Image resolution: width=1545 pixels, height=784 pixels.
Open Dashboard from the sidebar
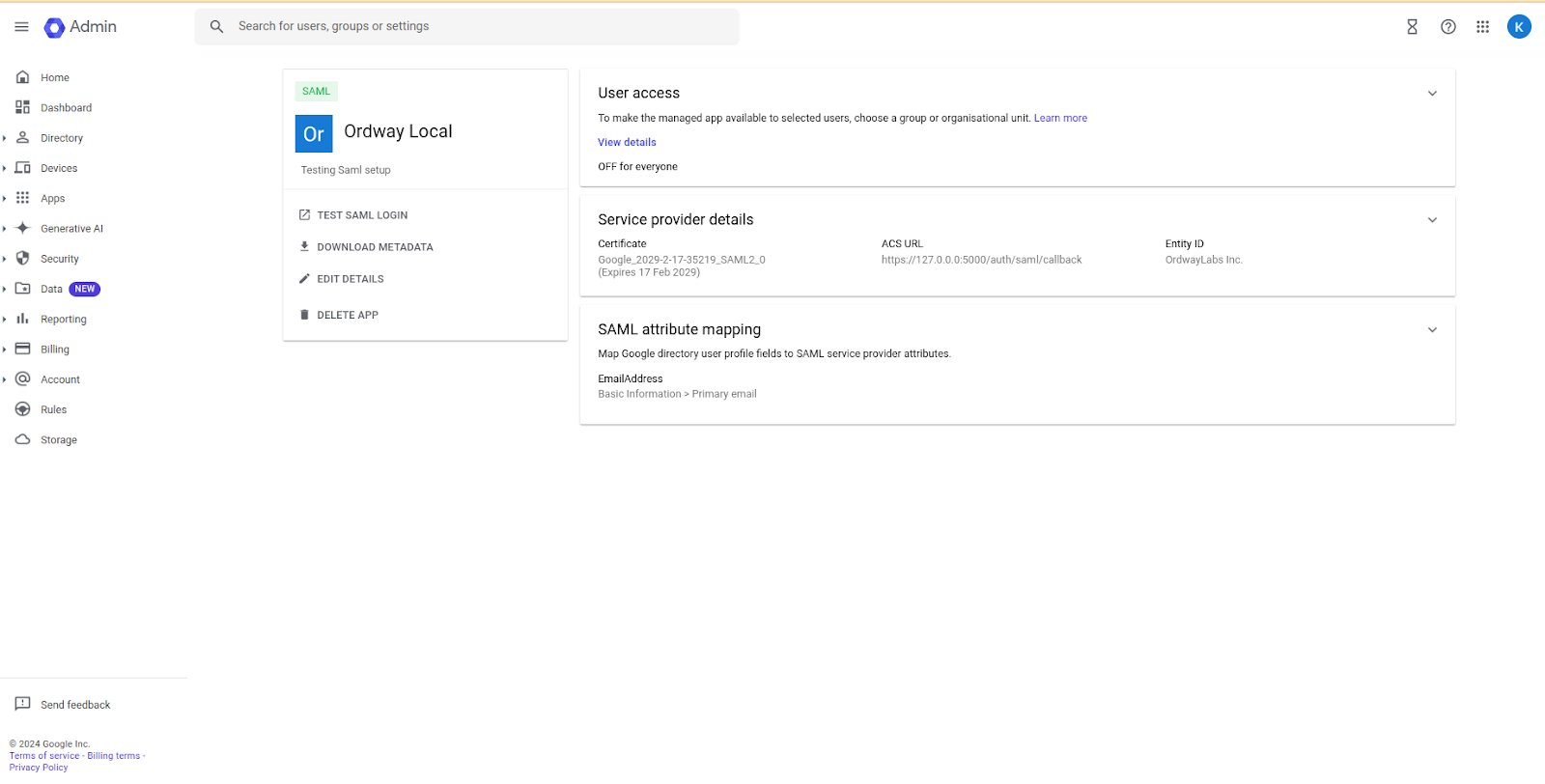(x=66, y=108)
